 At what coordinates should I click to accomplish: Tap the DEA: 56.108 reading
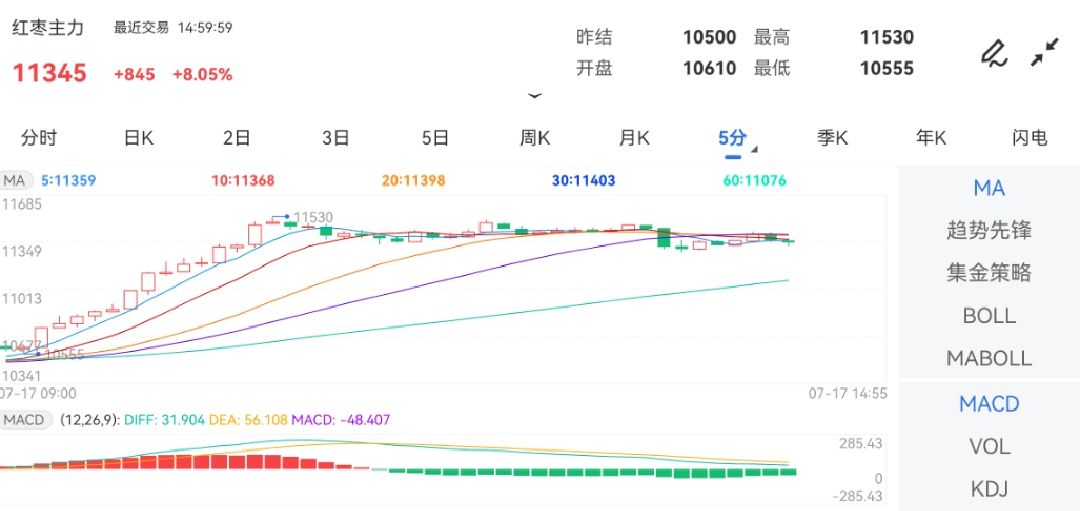[x=248, y=419]
